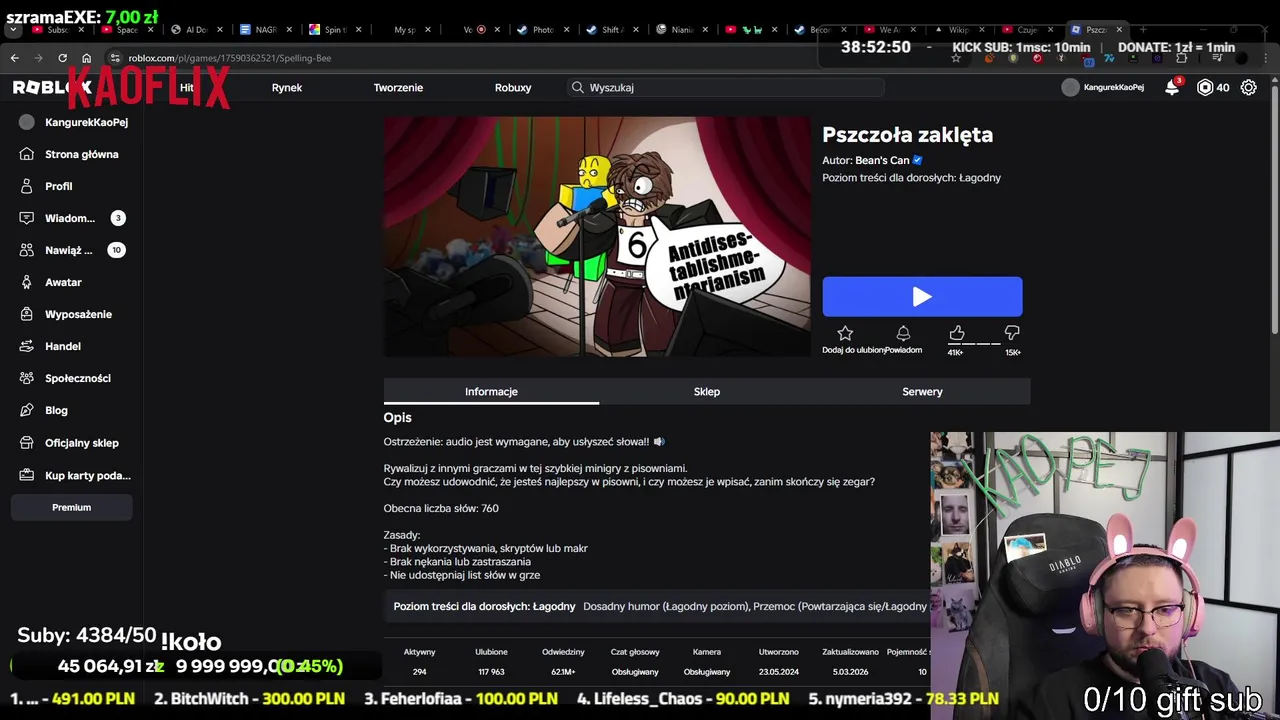Screen dimensions: 1280x720
Task: Click the Zaktualizowano date 5.03.2026
Action: click(x=850, y=672)
